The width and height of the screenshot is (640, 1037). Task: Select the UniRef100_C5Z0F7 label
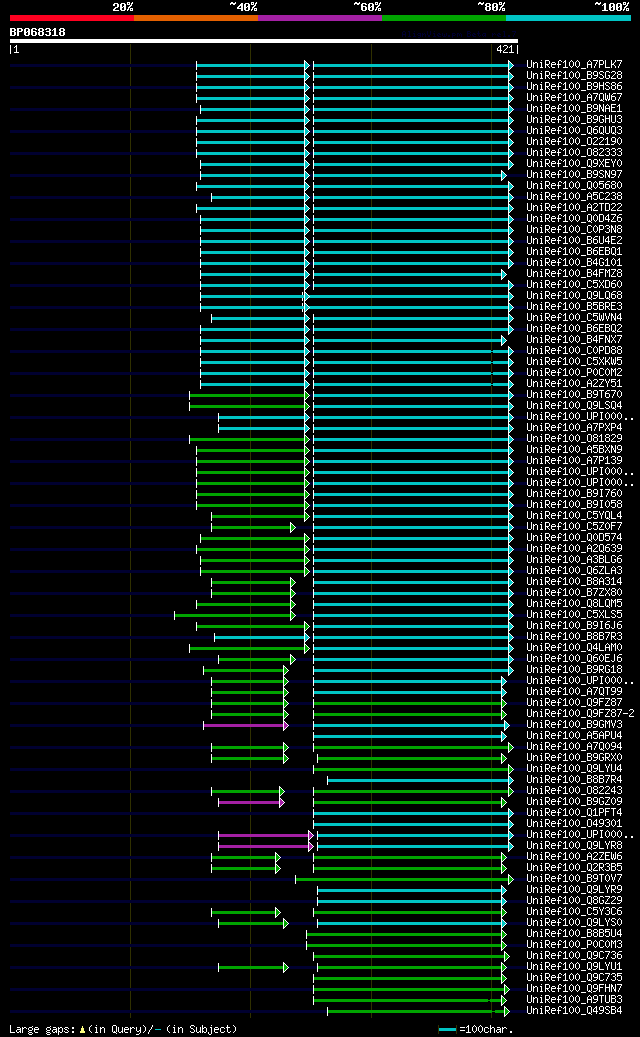(574, 526)
